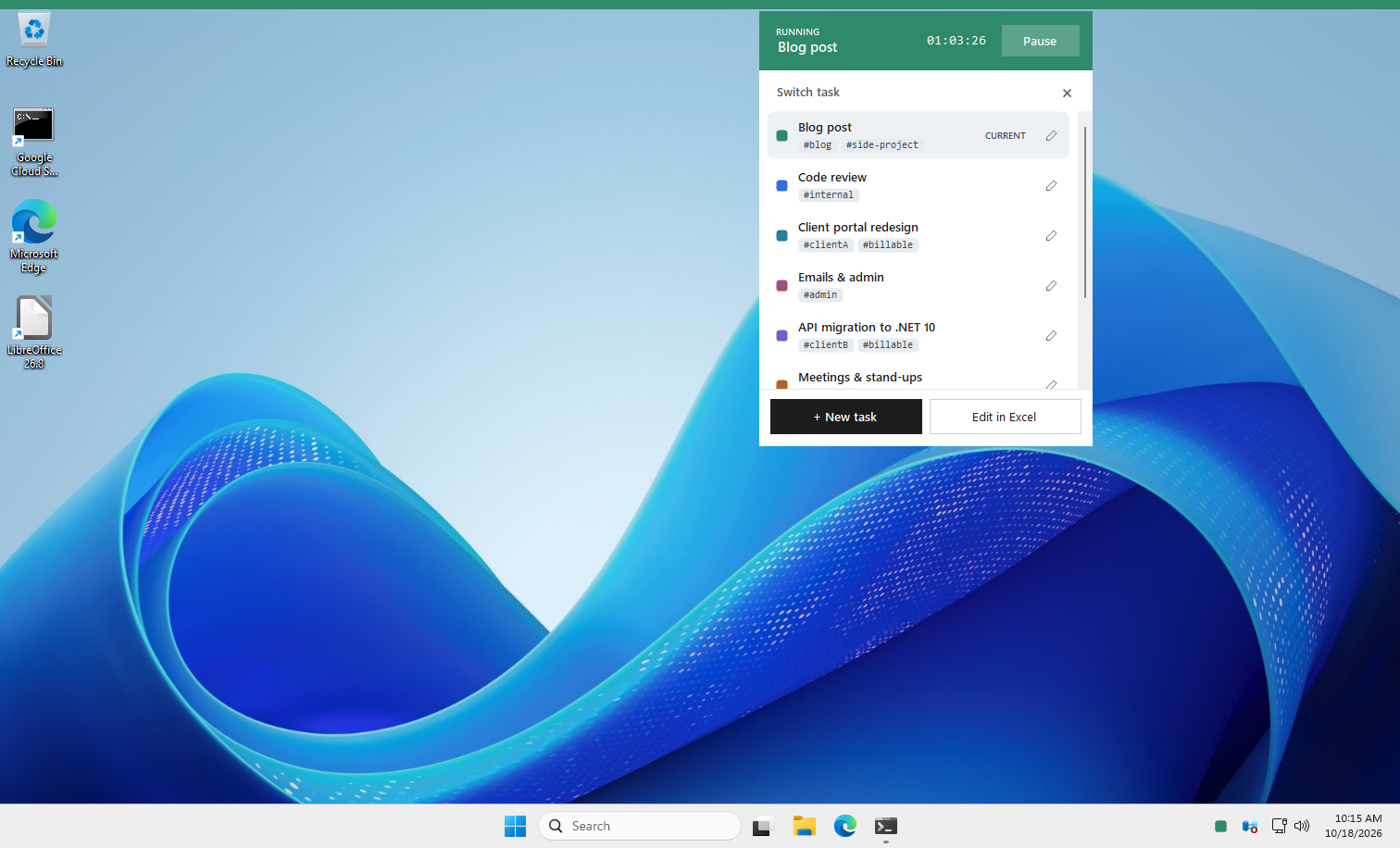Image resolution: width=1400 pixels, height=848 pixels.
Task: Click the CURRENT badge on Blog post
Action: (1006, 136)
